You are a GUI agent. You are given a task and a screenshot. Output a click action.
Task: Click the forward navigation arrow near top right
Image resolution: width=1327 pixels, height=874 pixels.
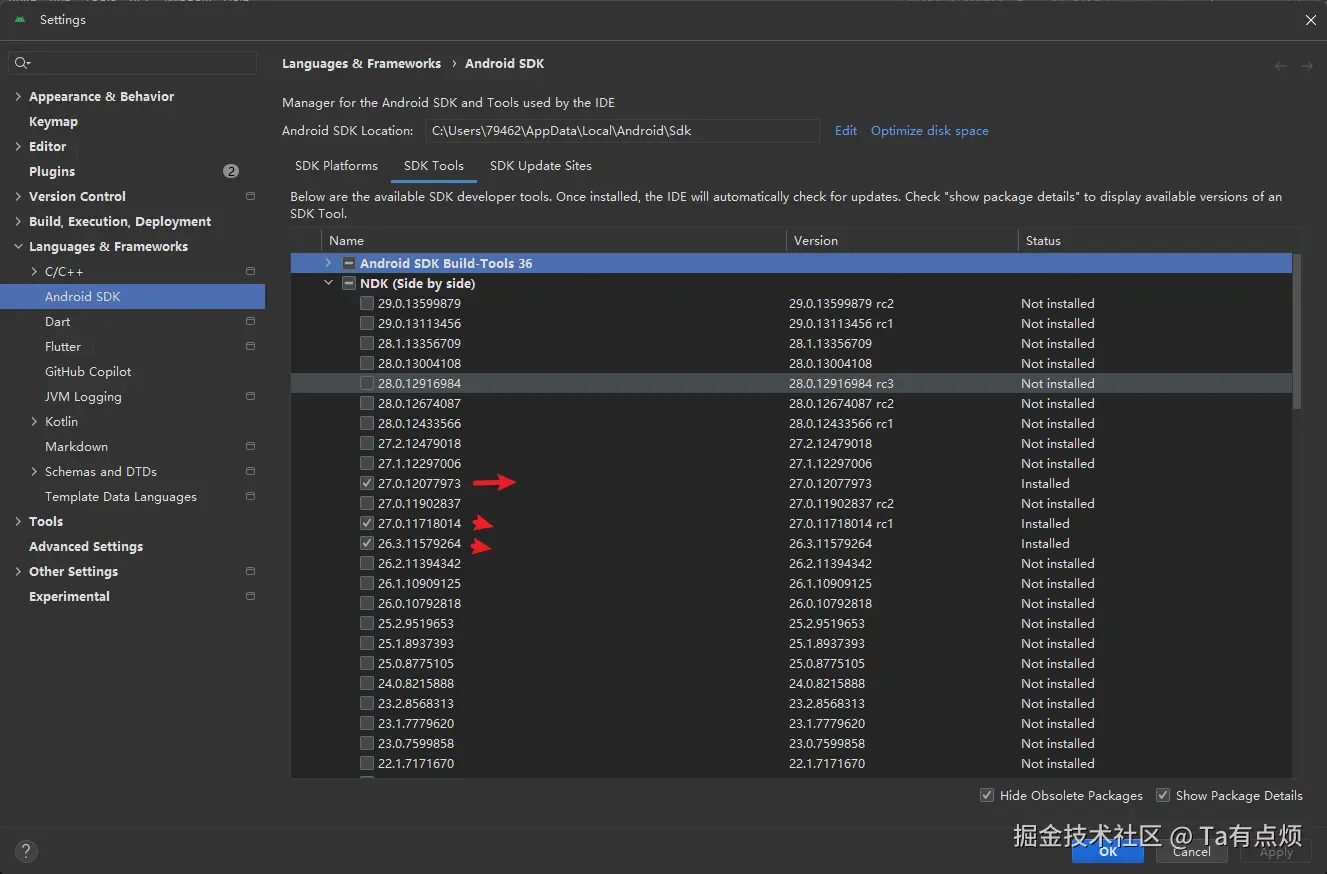click(1306, 64)
